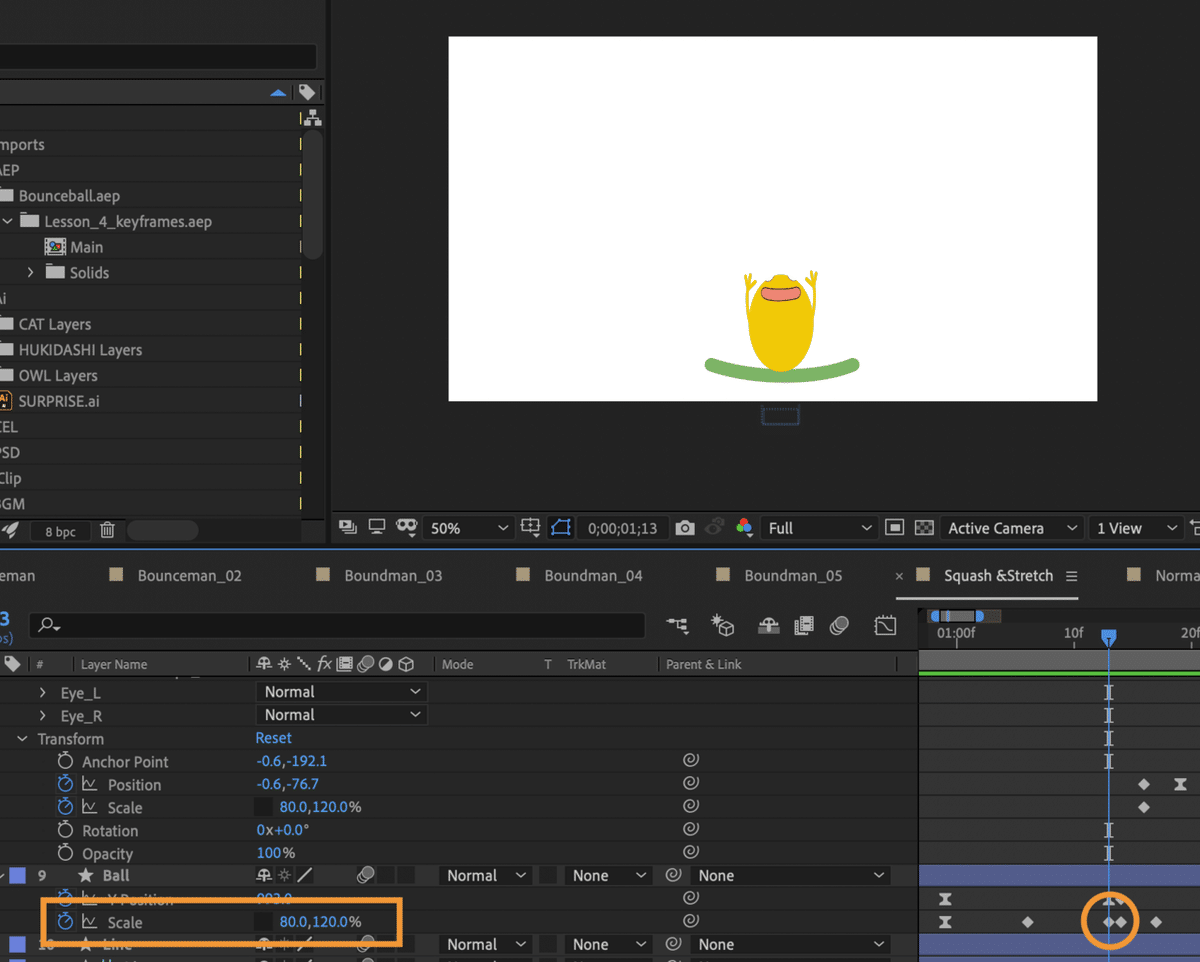Enable Draft 3D in timeline
This screenshot has height=962, width=1200.
pyautogui.click(x=722, y=626)
